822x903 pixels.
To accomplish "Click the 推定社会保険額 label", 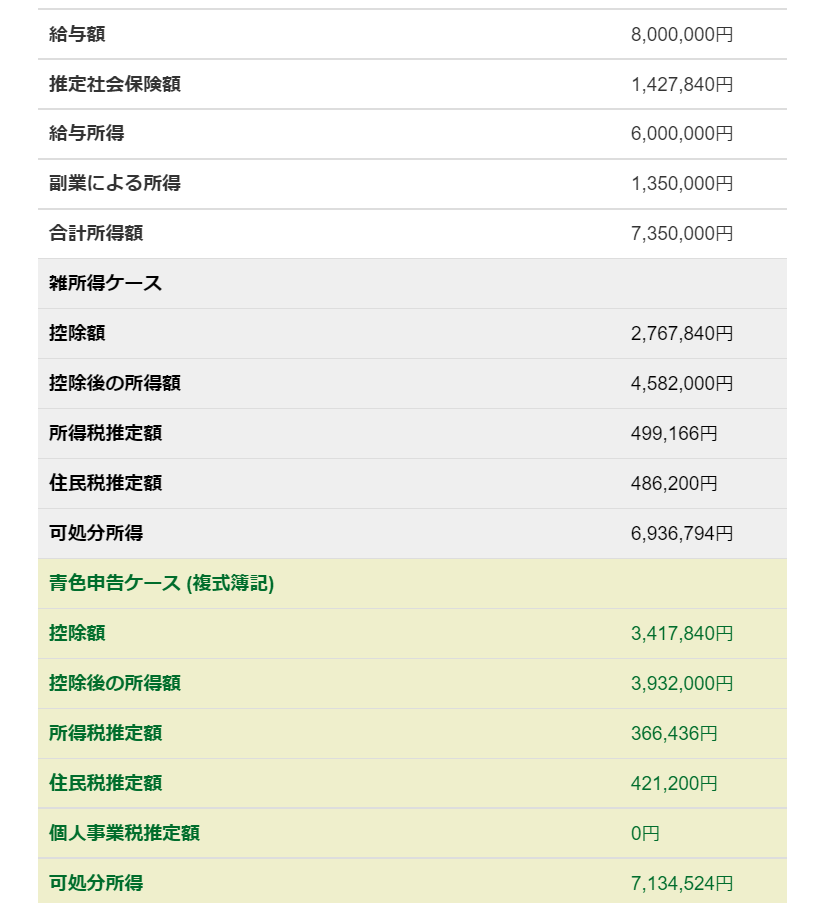I will coord(115,84).
